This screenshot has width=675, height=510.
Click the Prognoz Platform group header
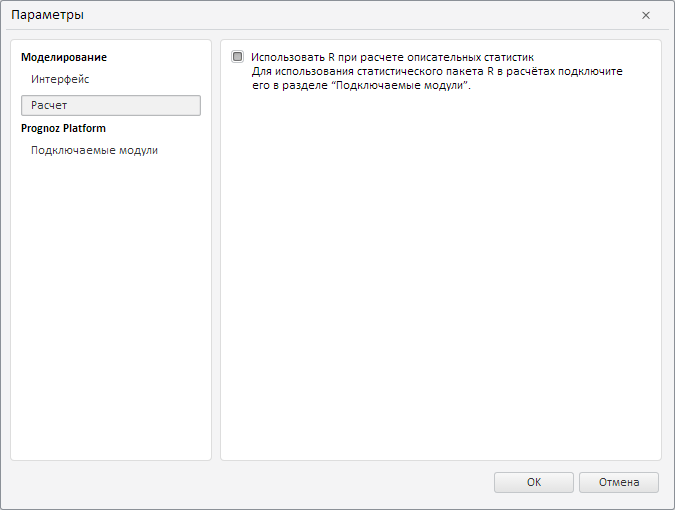click(x=63, y=128)
